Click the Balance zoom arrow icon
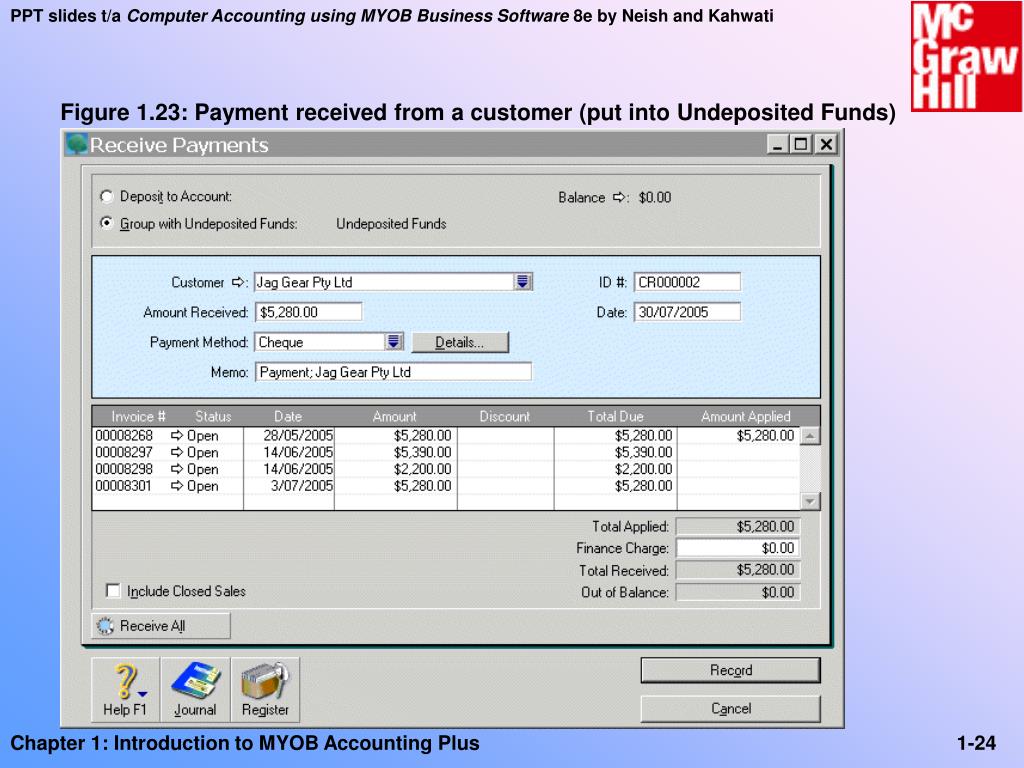 click(x=619, y=197)
